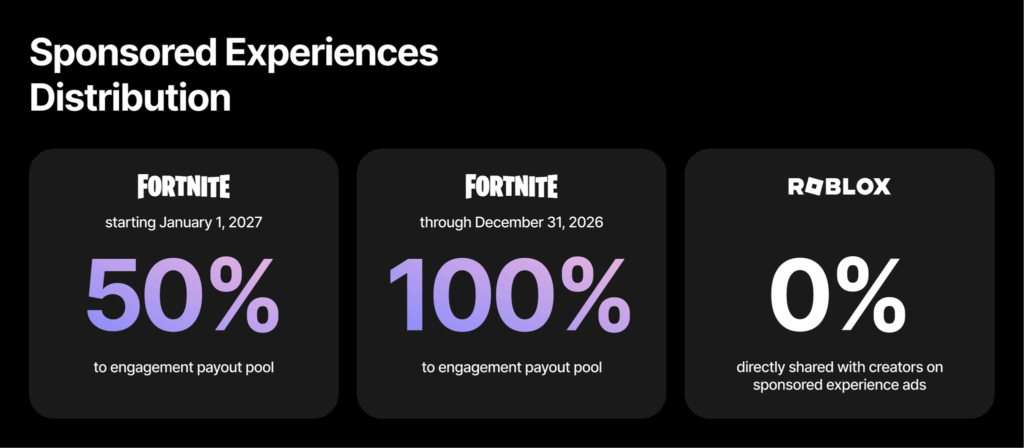Screen dimensions: 1024x448
Task: Click the Roblox wordmark logo
Action: pos(839,186)
